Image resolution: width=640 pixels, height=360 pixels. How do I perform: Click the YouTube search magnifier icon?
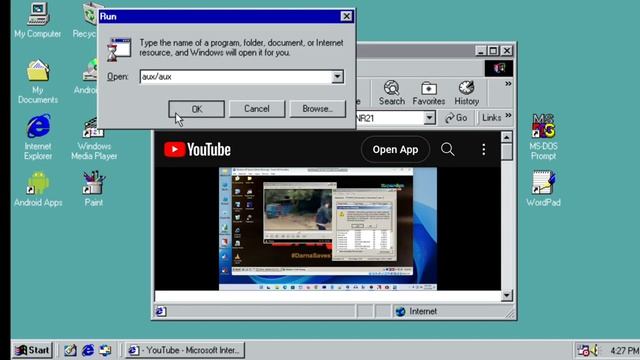pyautogui.click(x=447, y=149)
